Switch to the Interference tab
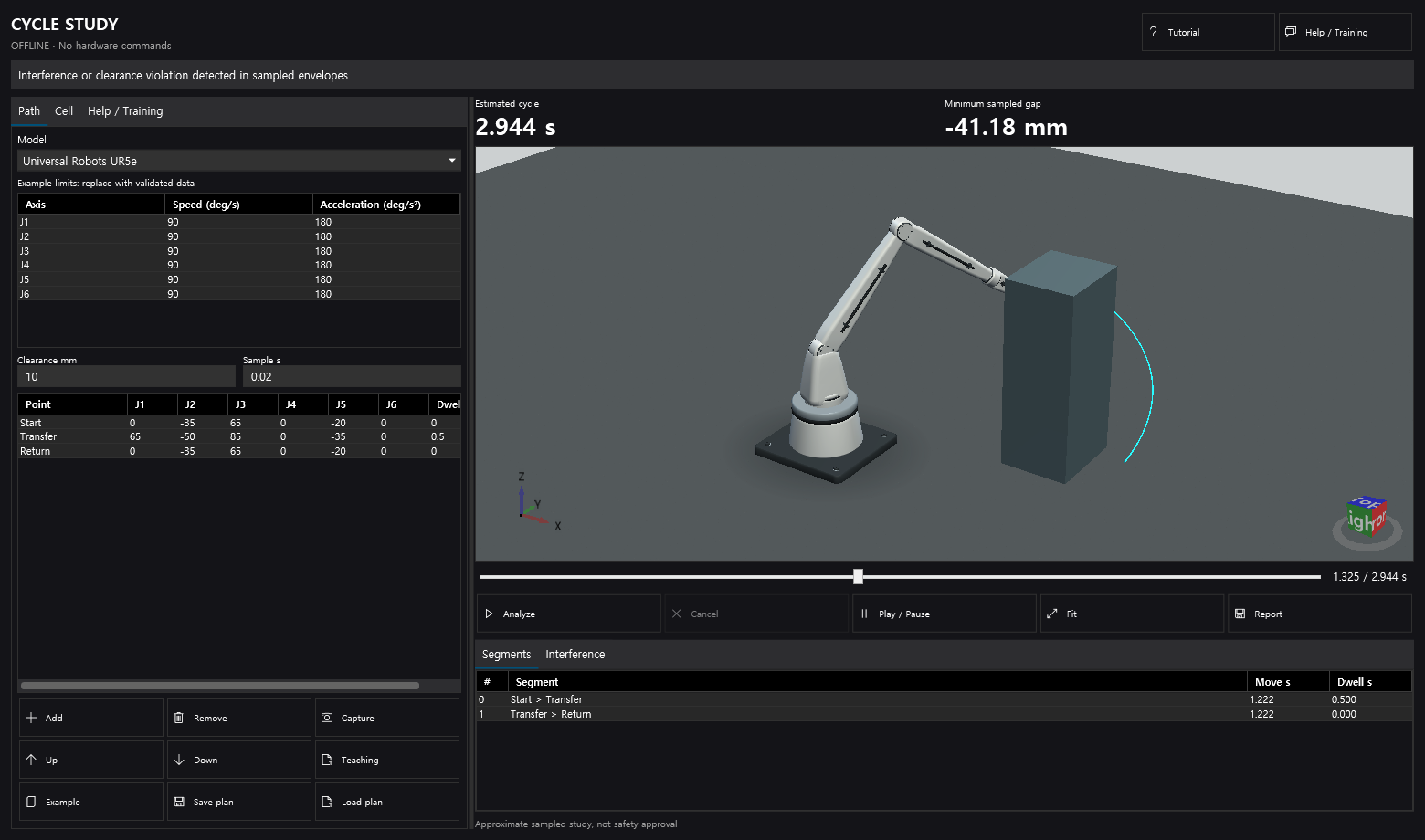The image size is (1425, 840). click(x=575, y=655)
